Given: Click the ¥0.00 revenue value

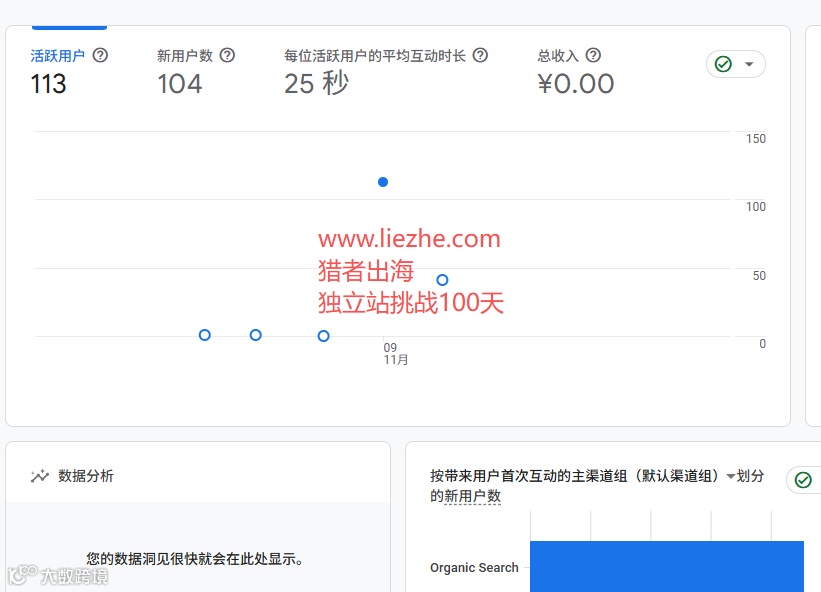Looking at the screenshot, I should pyautogui.click(x=575, y=84).
